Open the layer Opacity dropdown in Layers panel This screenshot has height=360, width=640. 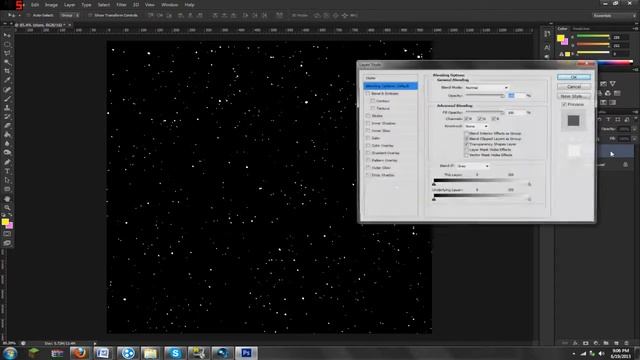(634, 129)
